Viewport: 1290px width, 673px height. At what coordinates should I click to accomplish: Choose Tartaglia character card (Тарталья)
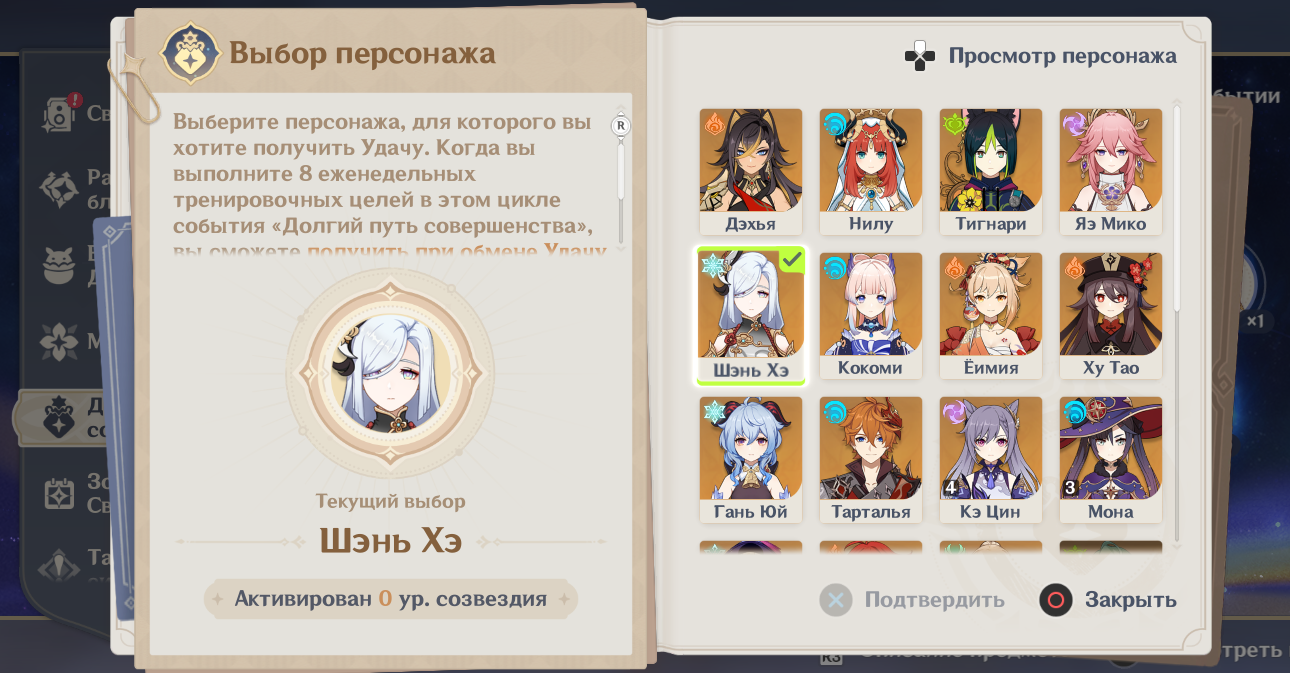(871, 460)
